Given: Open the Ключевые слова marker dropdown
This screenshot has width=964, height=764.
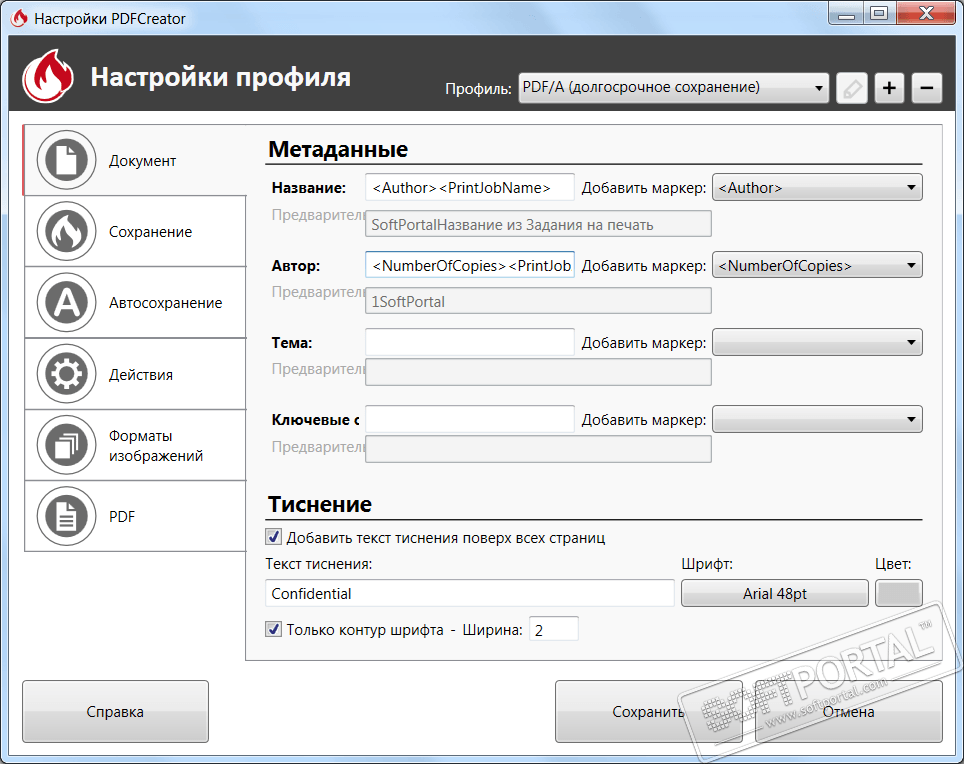Looking at the screenshot, I should [817, 419].
